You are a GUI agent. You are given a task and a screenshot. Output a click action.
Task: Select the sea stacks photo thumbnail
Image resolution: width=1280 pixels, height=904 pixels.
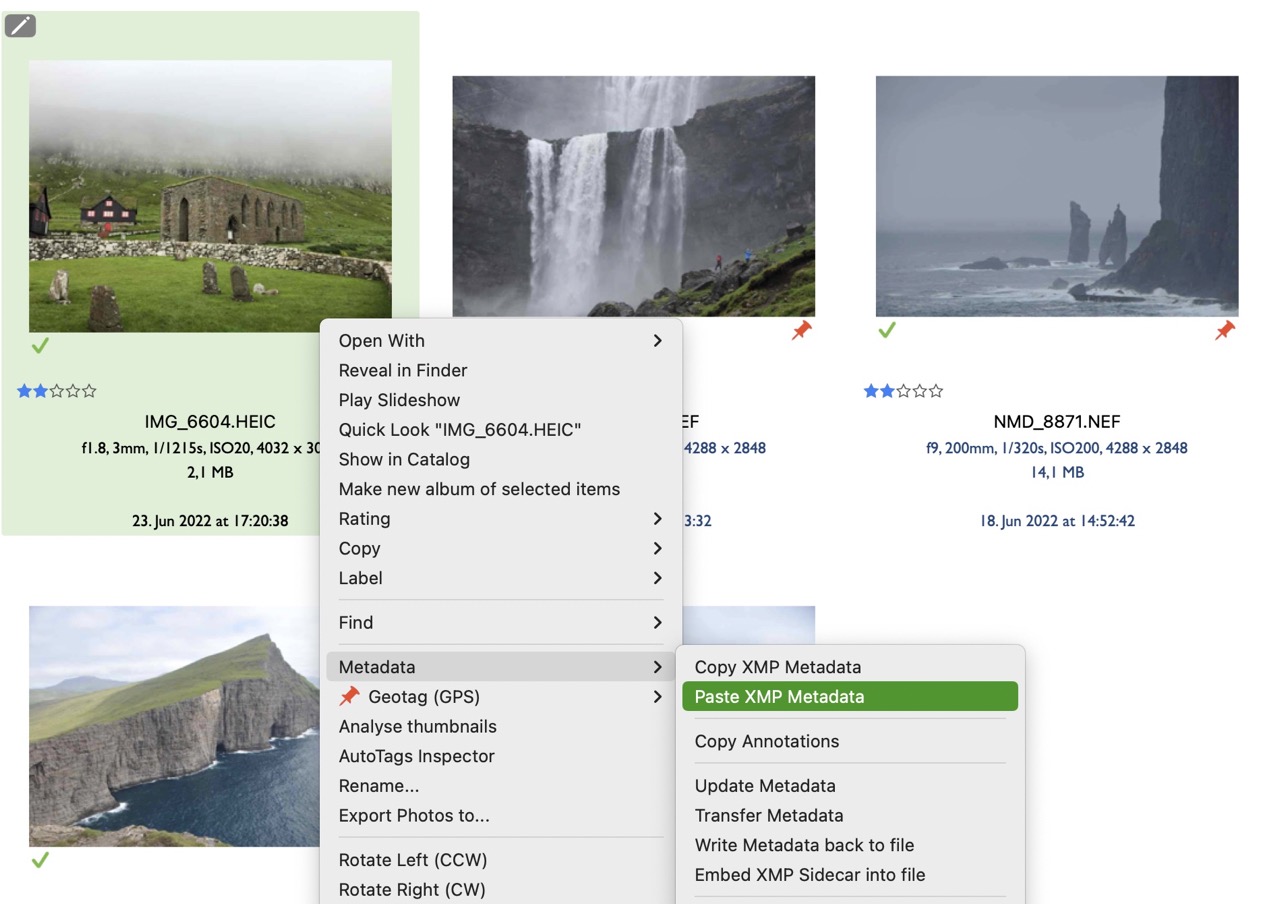click(1056, 196)
